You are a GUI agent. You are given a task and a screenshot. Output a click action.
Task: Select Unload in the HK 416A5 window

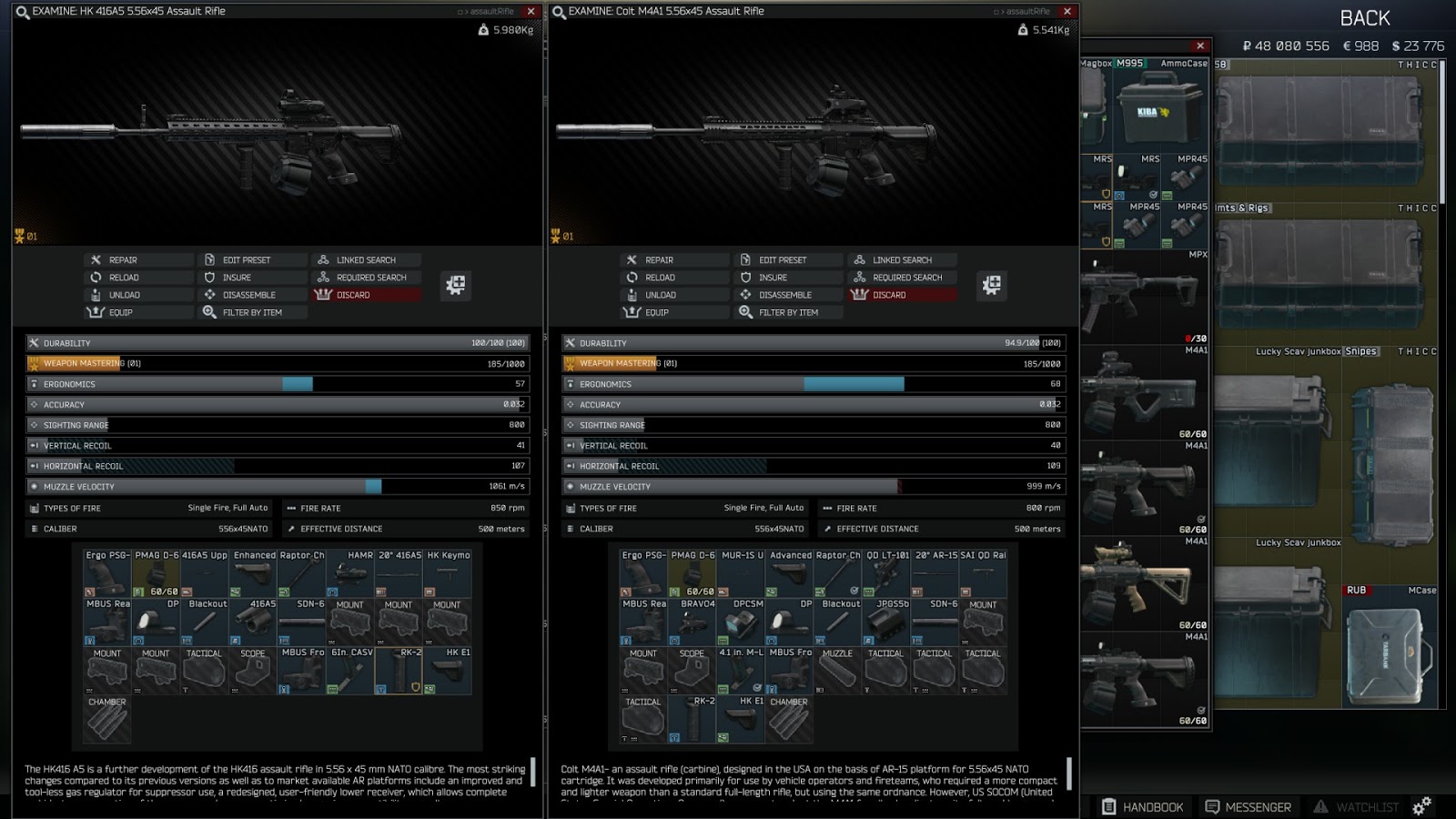tap(138, 295)
